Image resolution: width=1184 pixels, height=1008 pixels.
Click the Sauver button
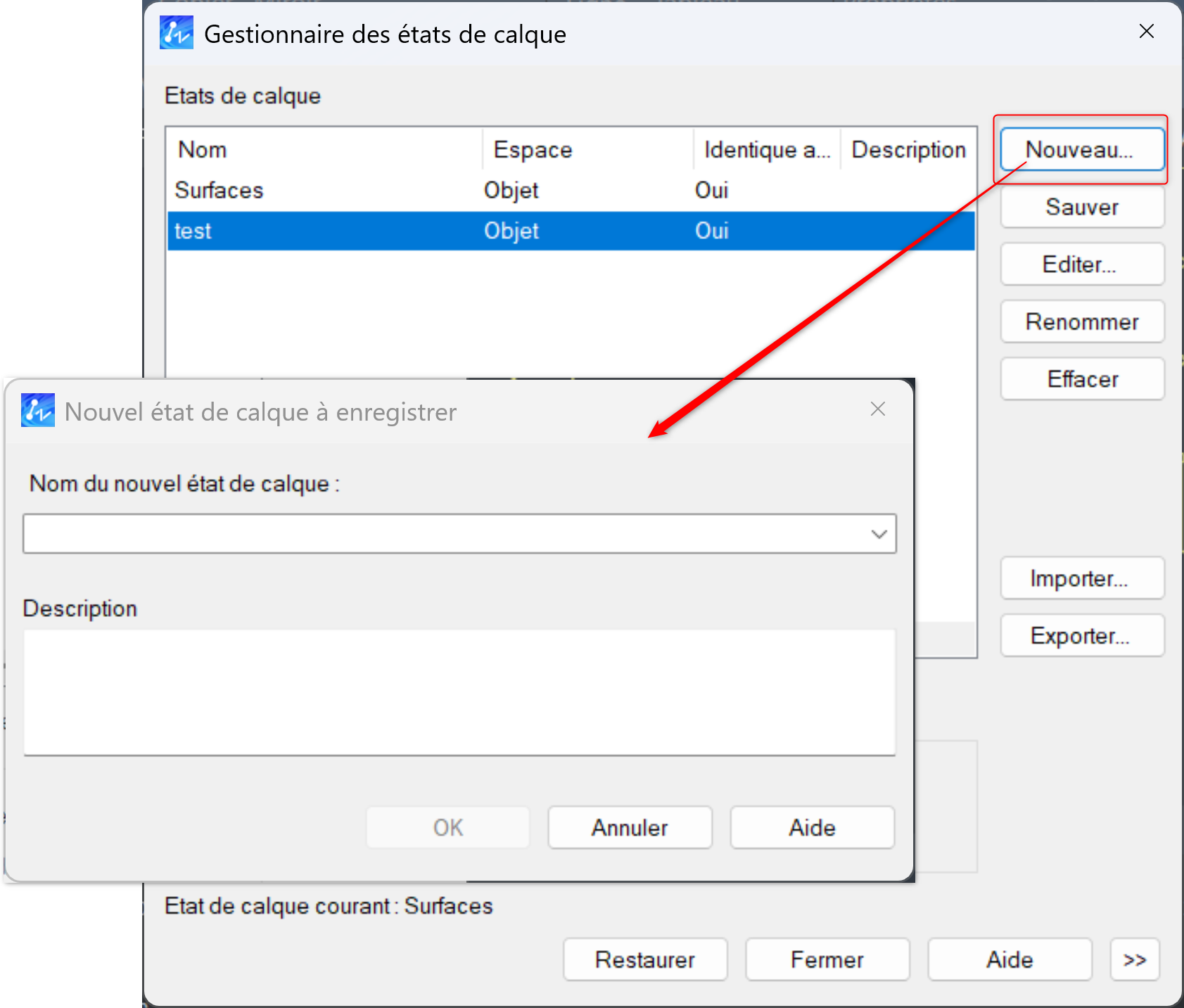[x=1081, y=208]
